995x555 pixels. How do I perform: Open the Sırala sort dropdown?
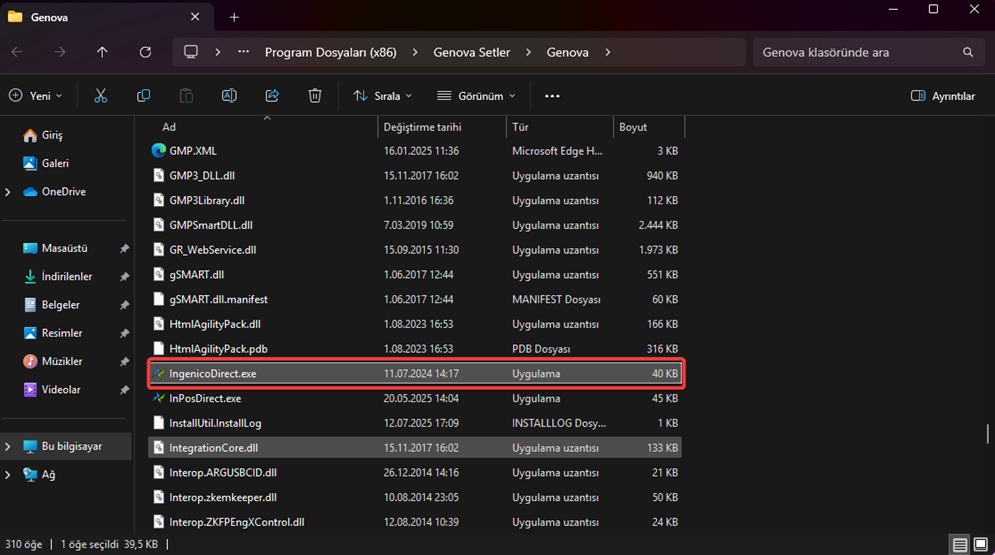[x=383, y=96]
